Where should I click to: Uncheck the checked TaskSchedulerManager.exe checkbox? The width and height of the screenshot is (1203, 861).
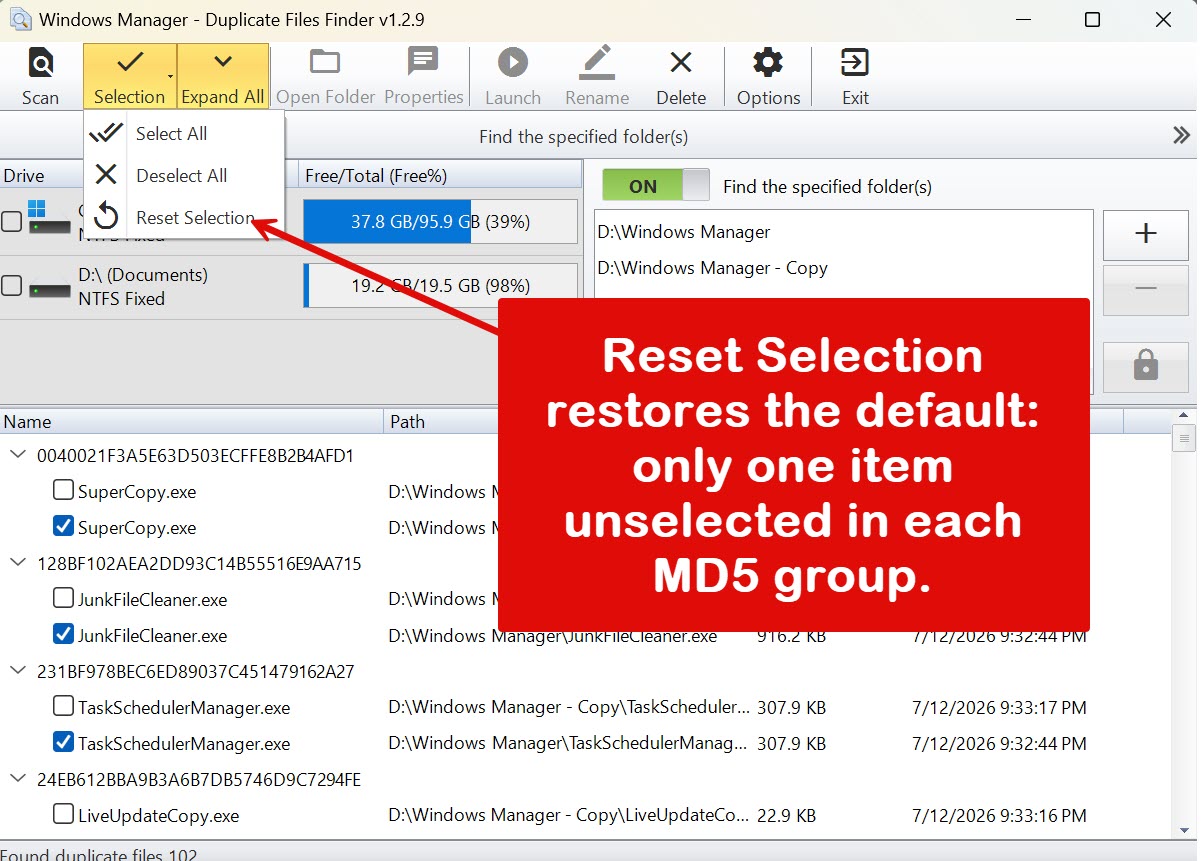coord(63,742)
